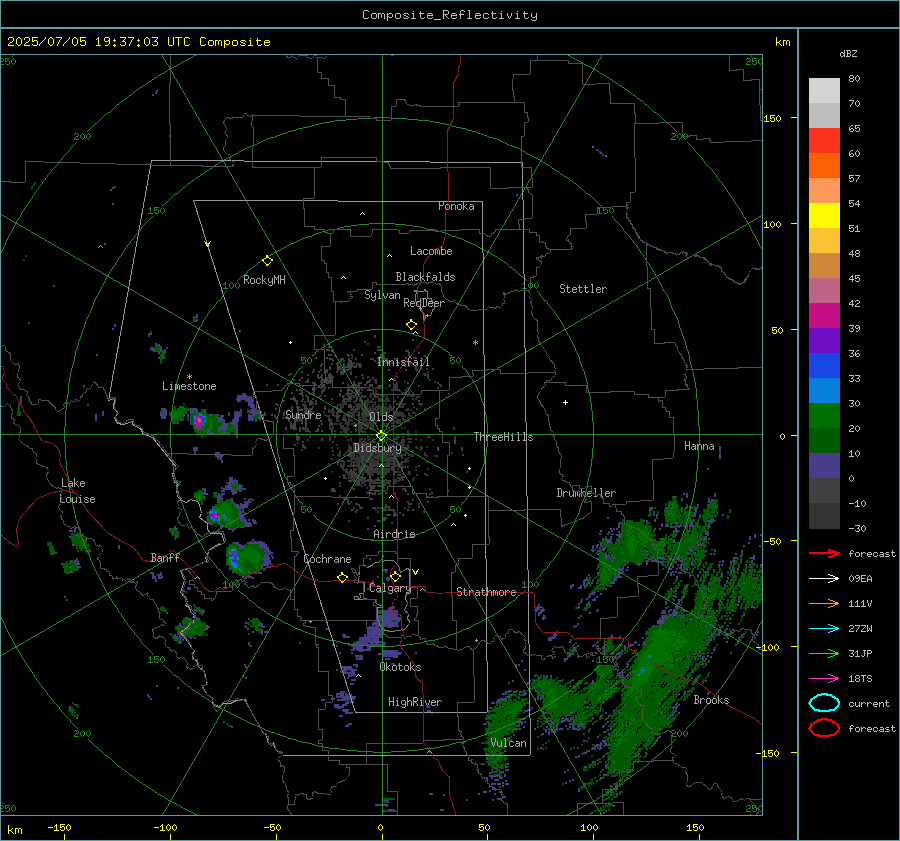900x841 pixels.
Task: Click the Sundre label
Action: coord(304,415)
